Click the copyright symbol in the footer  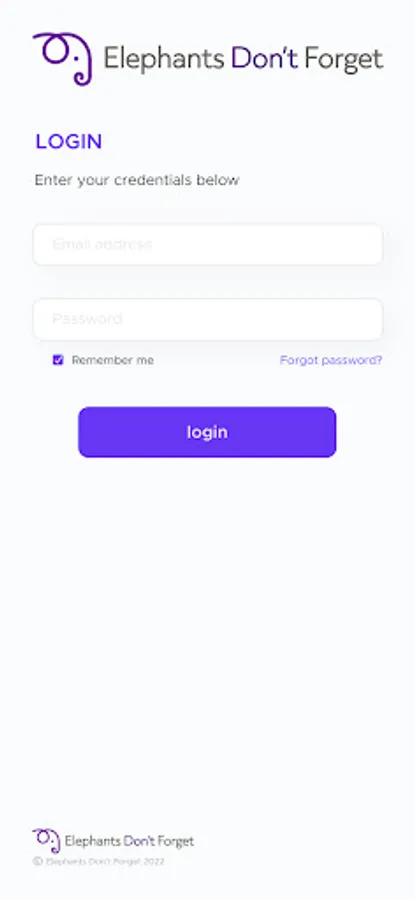pyautogui.click(x=38, y=861)
